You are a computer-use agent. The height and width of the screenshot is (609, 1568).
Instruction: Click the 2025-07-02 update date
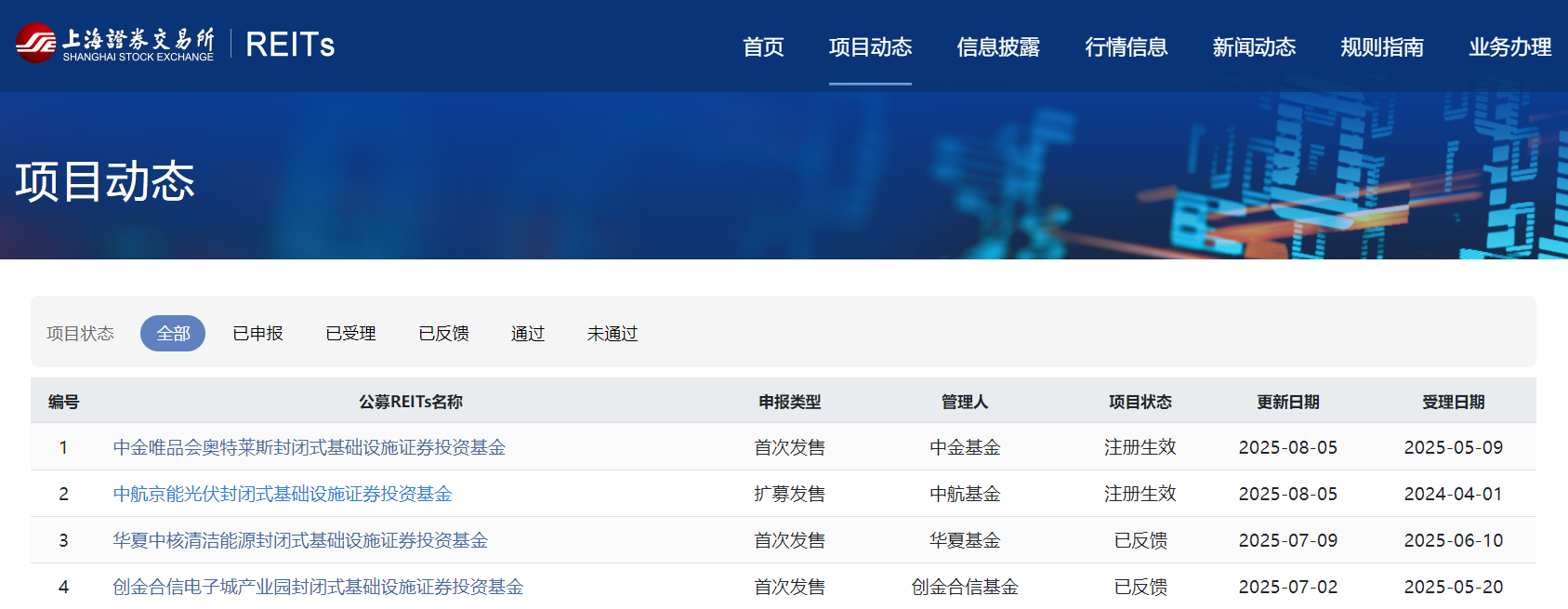(x=1288, y=587)
